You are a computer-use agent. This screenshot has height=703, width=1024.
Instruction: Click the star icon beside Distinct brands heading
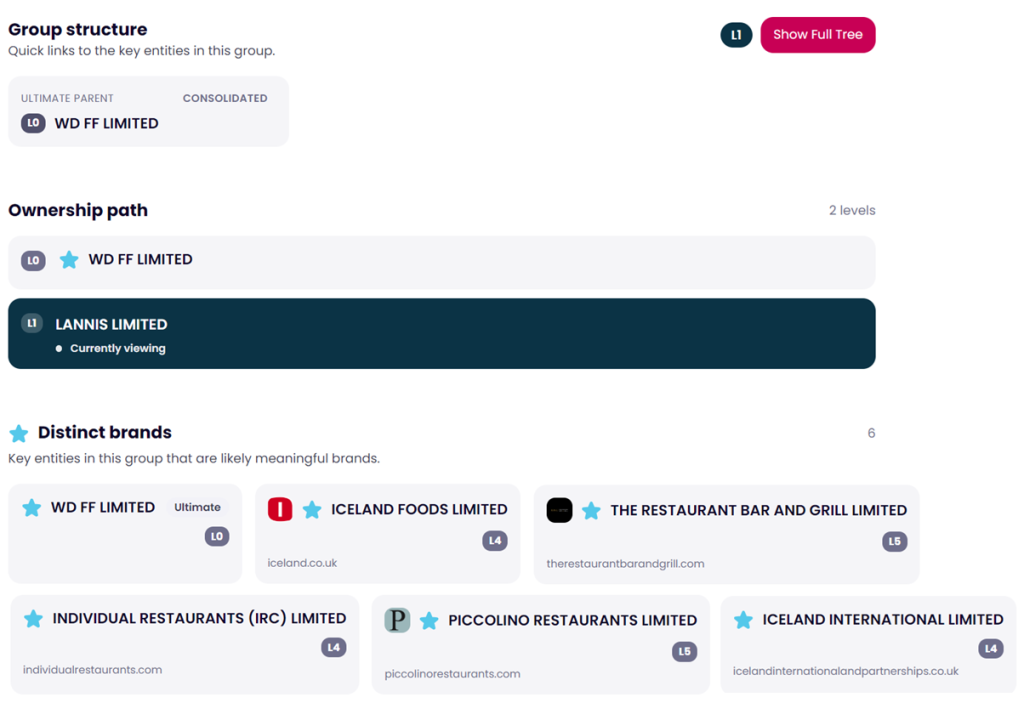pos(18,433)
